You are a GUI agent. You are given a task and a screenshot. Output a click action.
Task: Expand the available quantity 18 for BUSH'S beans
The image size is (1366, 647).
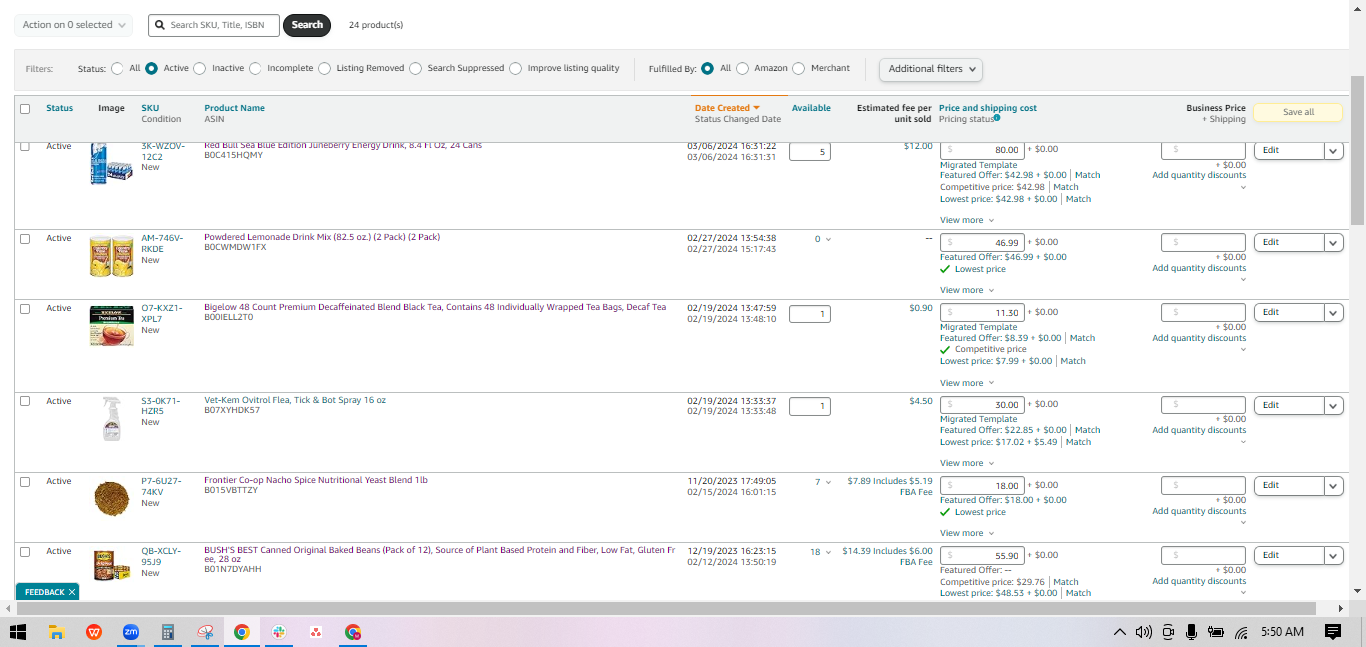click(821, 552)
